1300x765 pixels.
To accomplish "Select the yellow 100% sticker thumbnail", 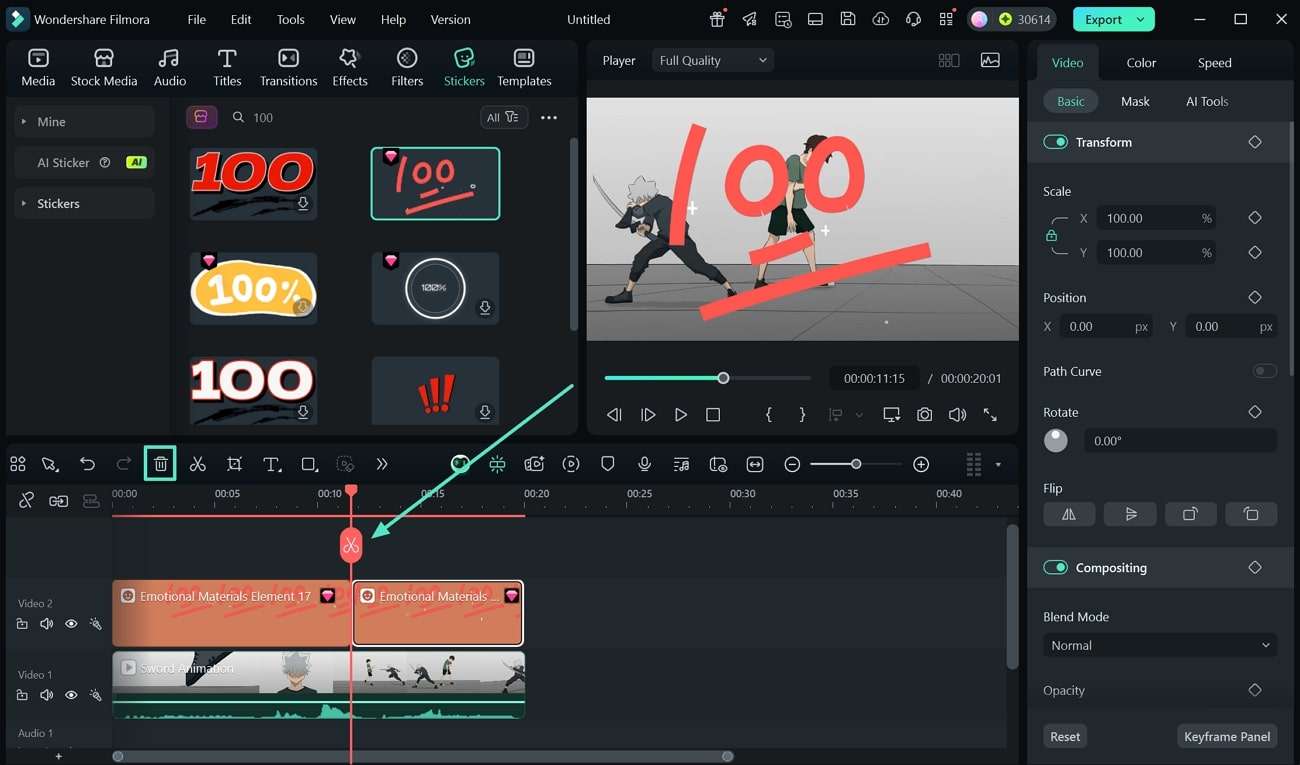I will 253,288.
